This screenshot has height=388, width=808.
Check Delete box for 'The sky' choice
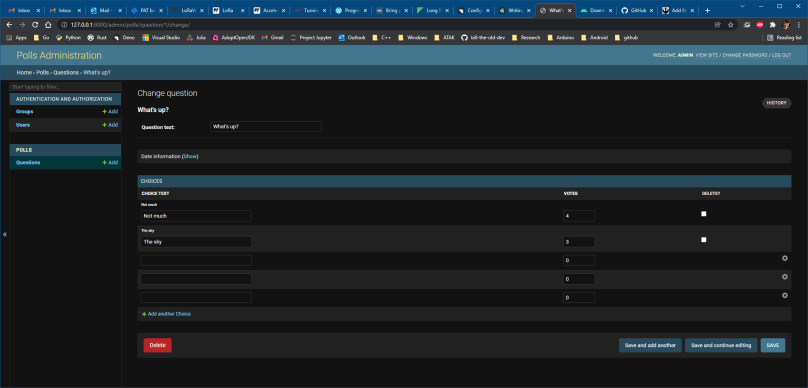[704, 240]
